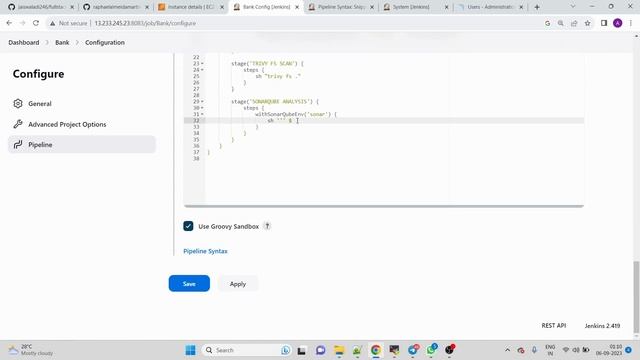Open Advanced Project Options wrench icon
The width and height of the screenshot is (640, 360).
pos(18,124)
